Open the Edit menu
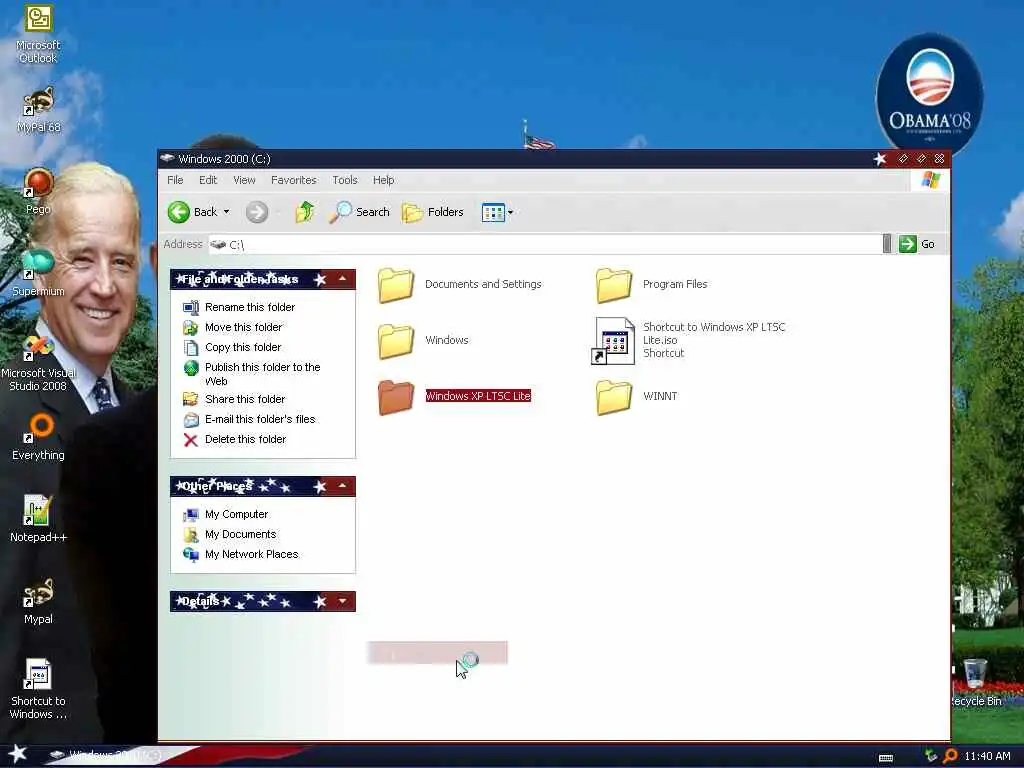The width and height of the screenshot is (1024, 768). [208, 180]
